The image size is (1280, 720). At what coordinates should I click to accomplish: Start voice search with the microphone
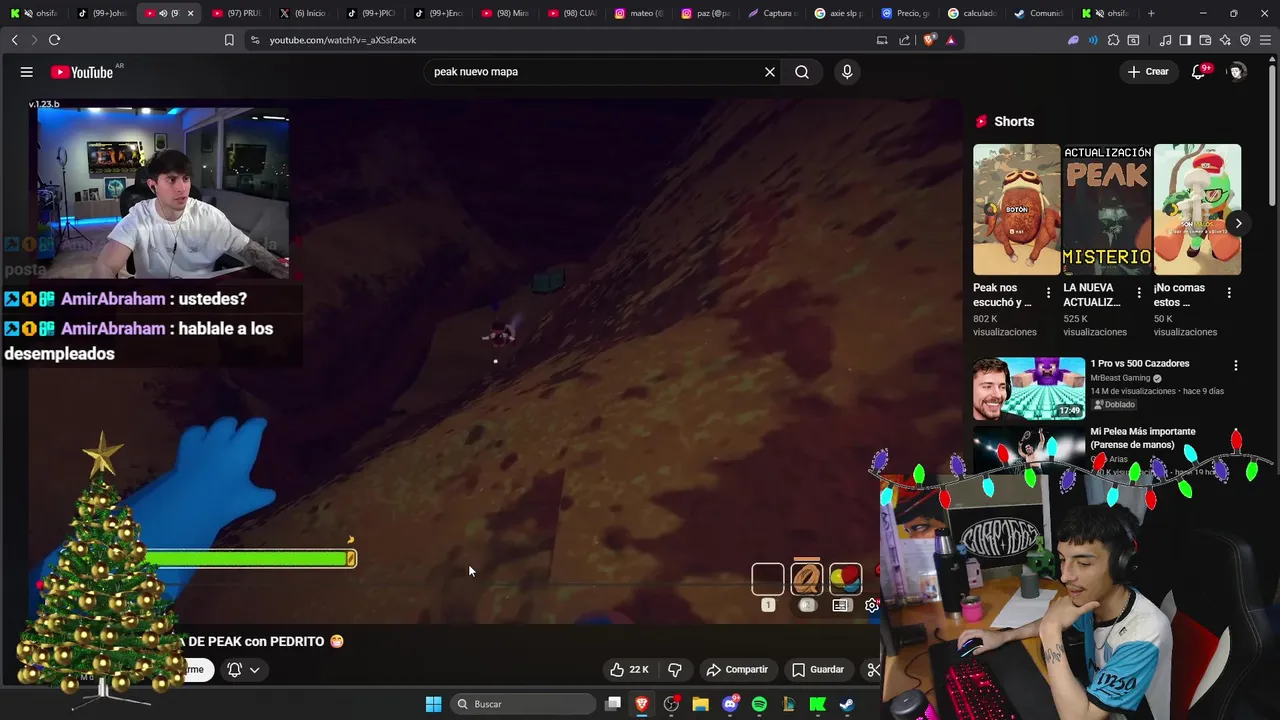pos(847,72)
